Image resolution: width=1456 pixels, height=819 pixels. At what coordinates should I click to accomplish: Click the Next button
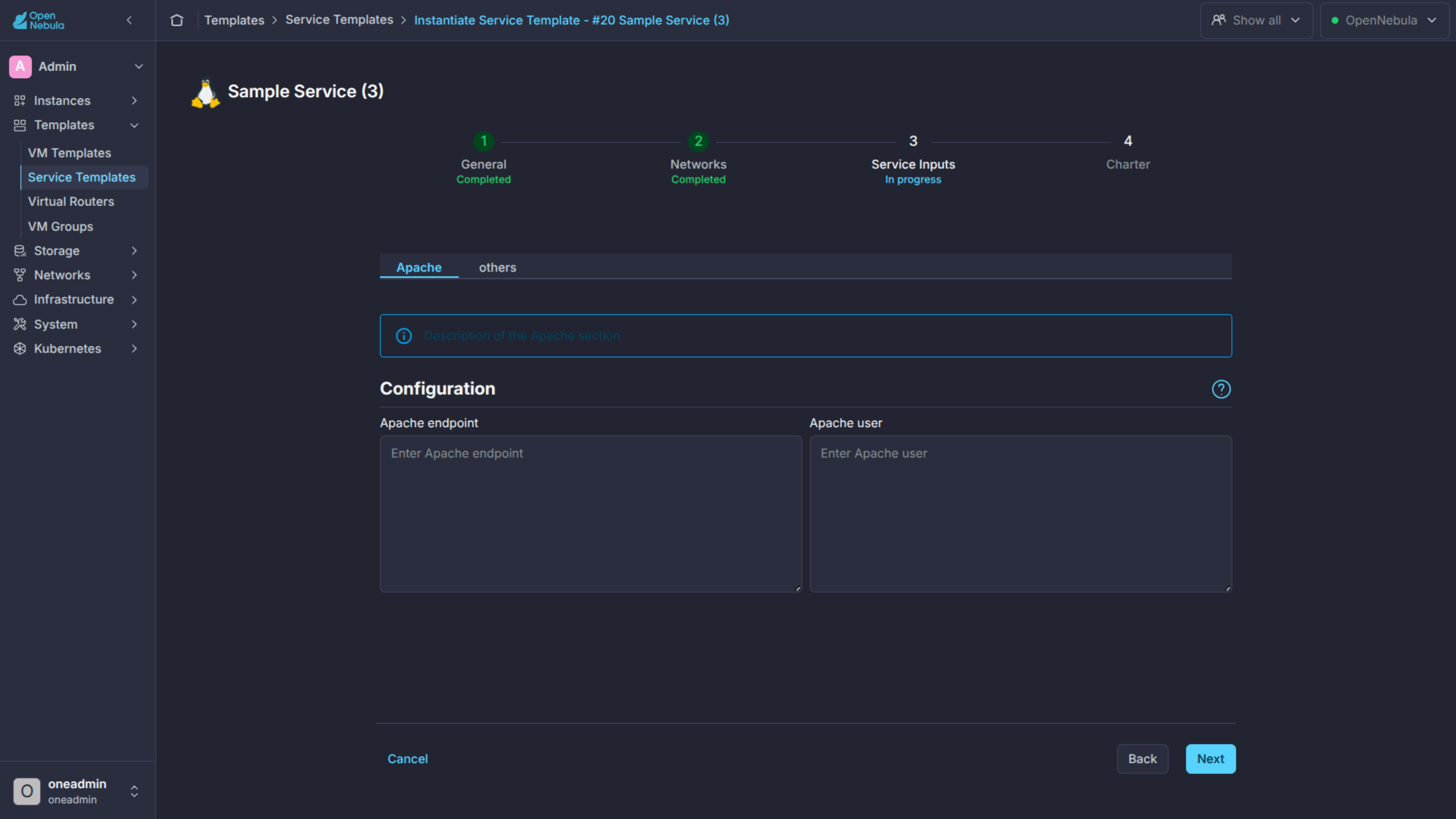tap(1210, 759)
